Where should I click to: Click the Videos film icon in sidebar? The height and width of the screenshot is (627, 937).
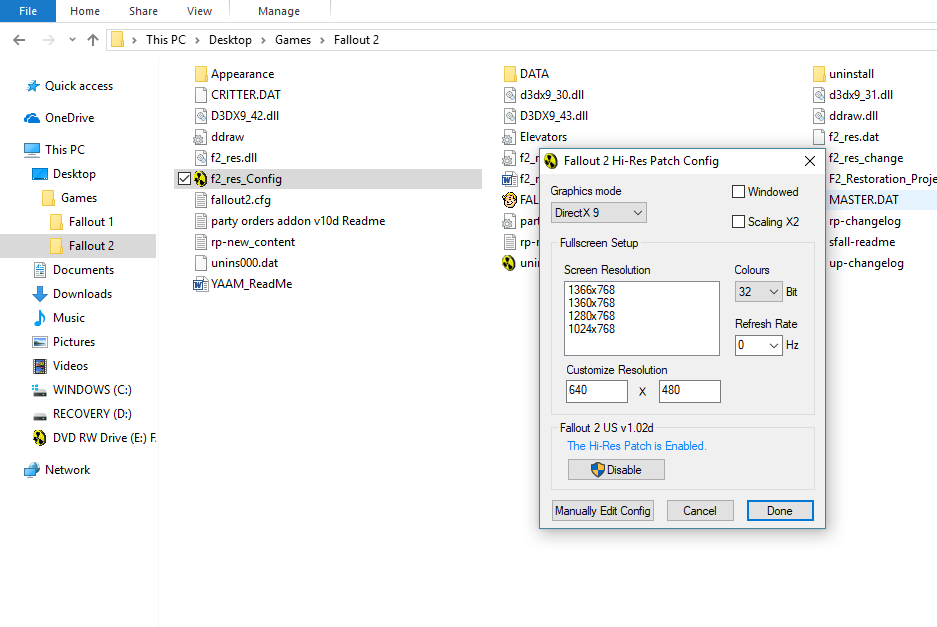click(x=40, y=366)
